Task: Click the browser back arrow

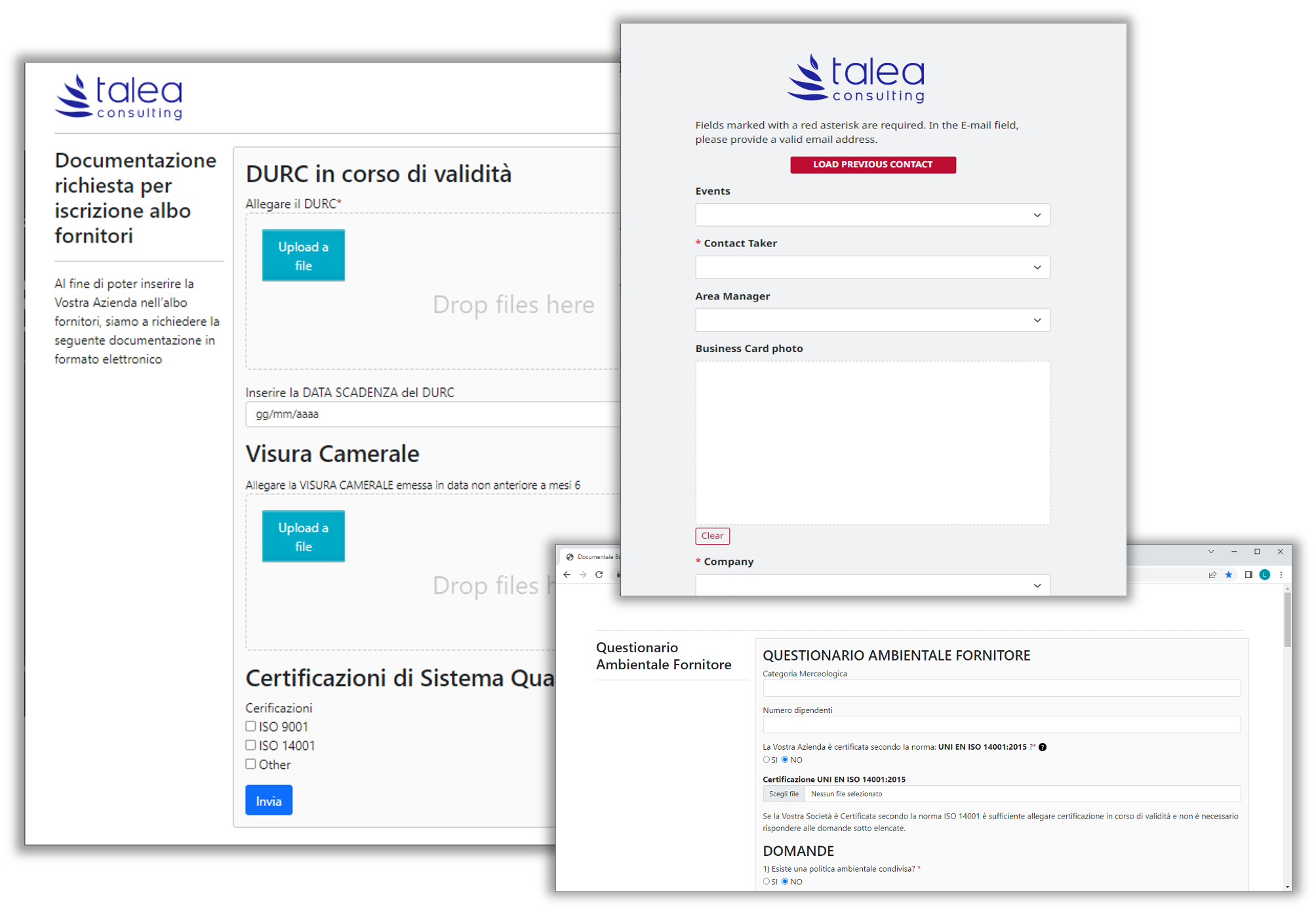Action: point(567,575)
